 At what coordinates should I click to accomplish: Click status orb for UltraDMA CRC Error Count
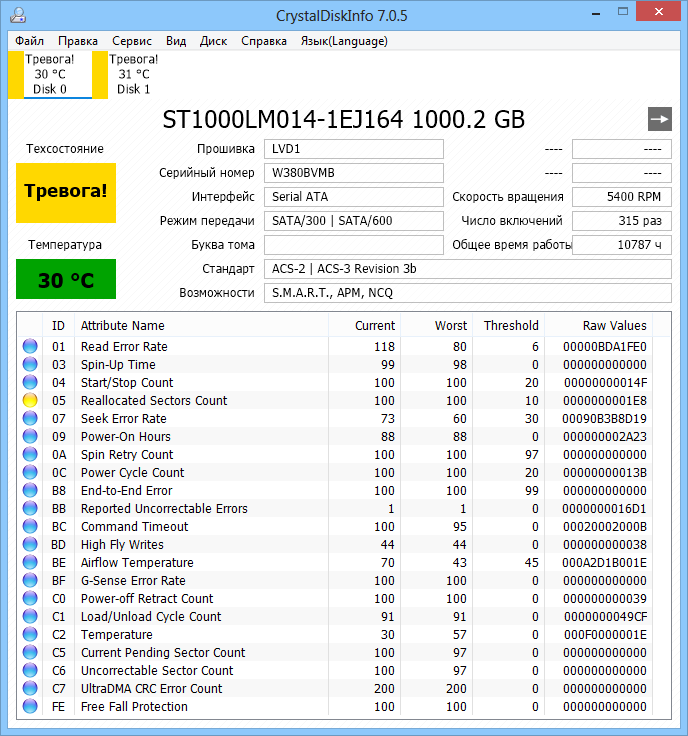(30, 688)
